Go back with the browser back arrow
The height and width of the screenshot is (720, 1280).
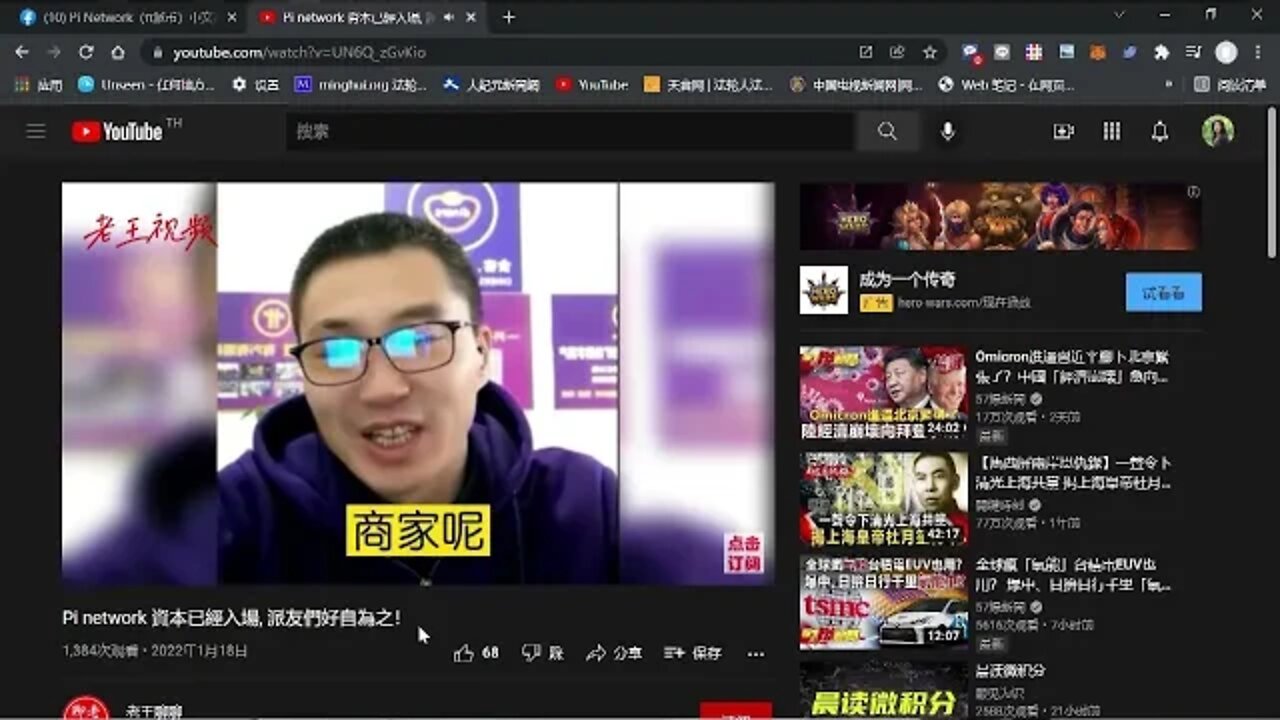tap(22, 52)
